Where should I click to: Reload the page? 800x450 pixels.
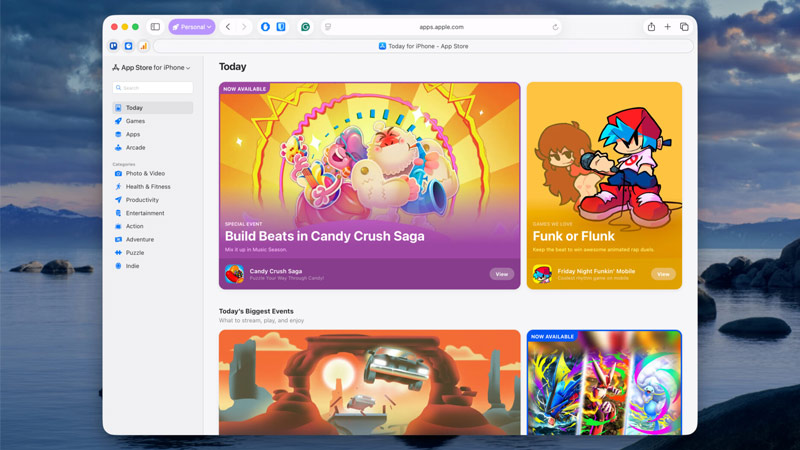click(x=555, y=27)
